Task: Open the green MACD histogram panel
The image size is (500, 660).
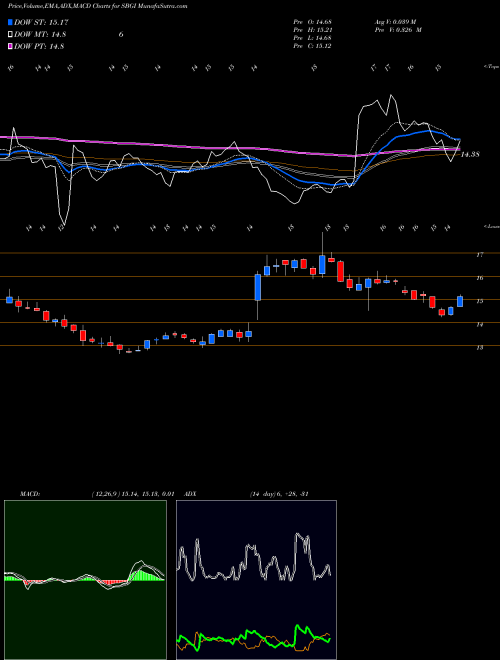Action: click(85, 580)
